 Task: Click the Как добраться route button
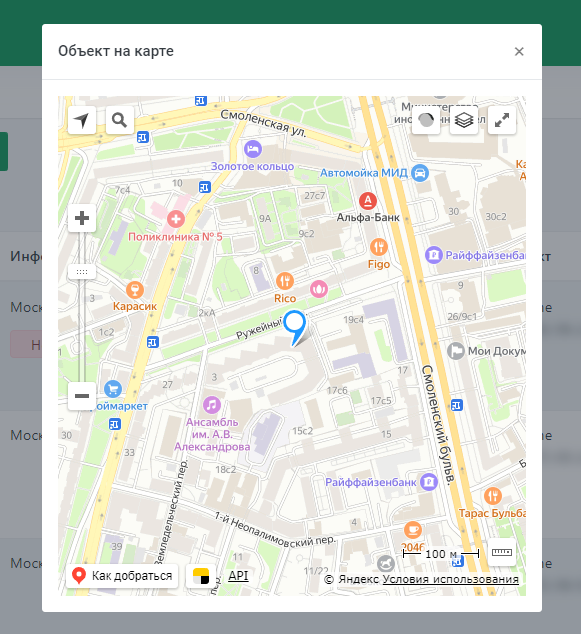(x=122, y=576)
